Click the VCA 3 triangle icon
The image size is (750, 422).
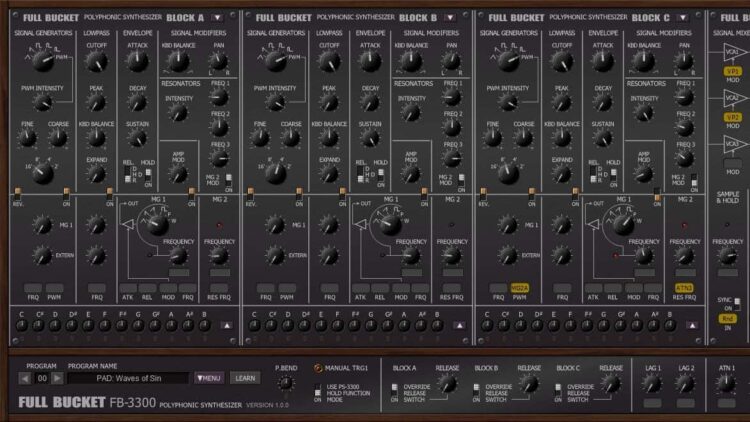click(734, 144)
